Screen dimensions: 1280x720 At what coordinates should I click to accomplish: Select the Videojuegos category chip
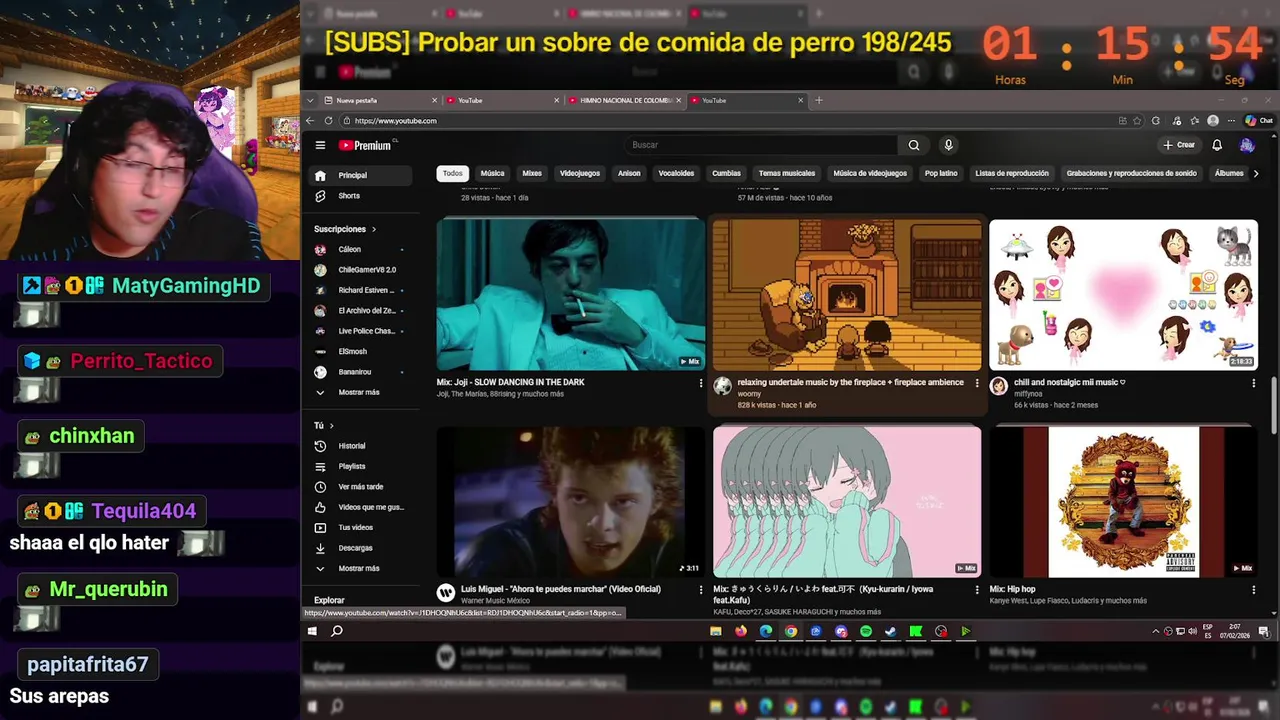(580, 173)
